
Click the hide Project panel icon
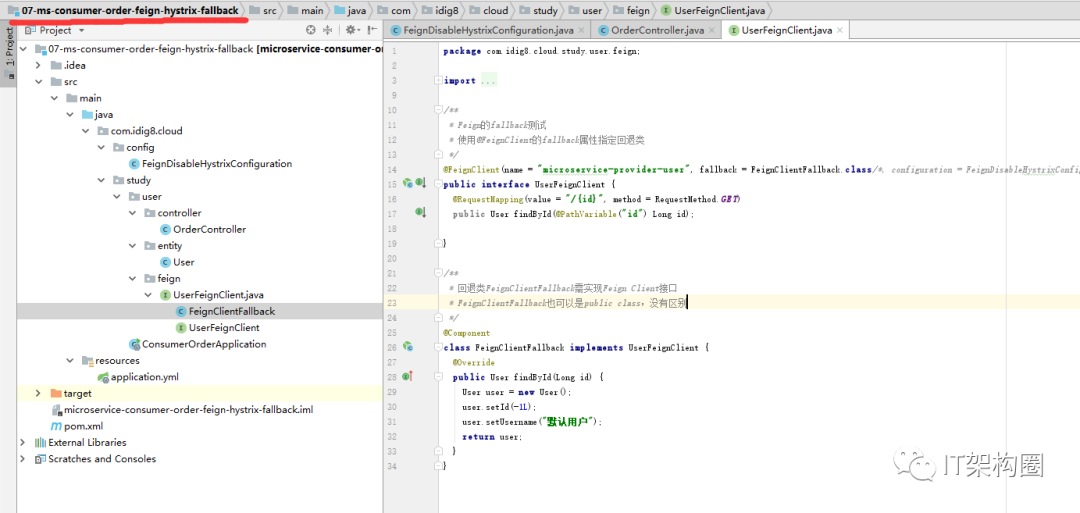[x=371, y=30]
